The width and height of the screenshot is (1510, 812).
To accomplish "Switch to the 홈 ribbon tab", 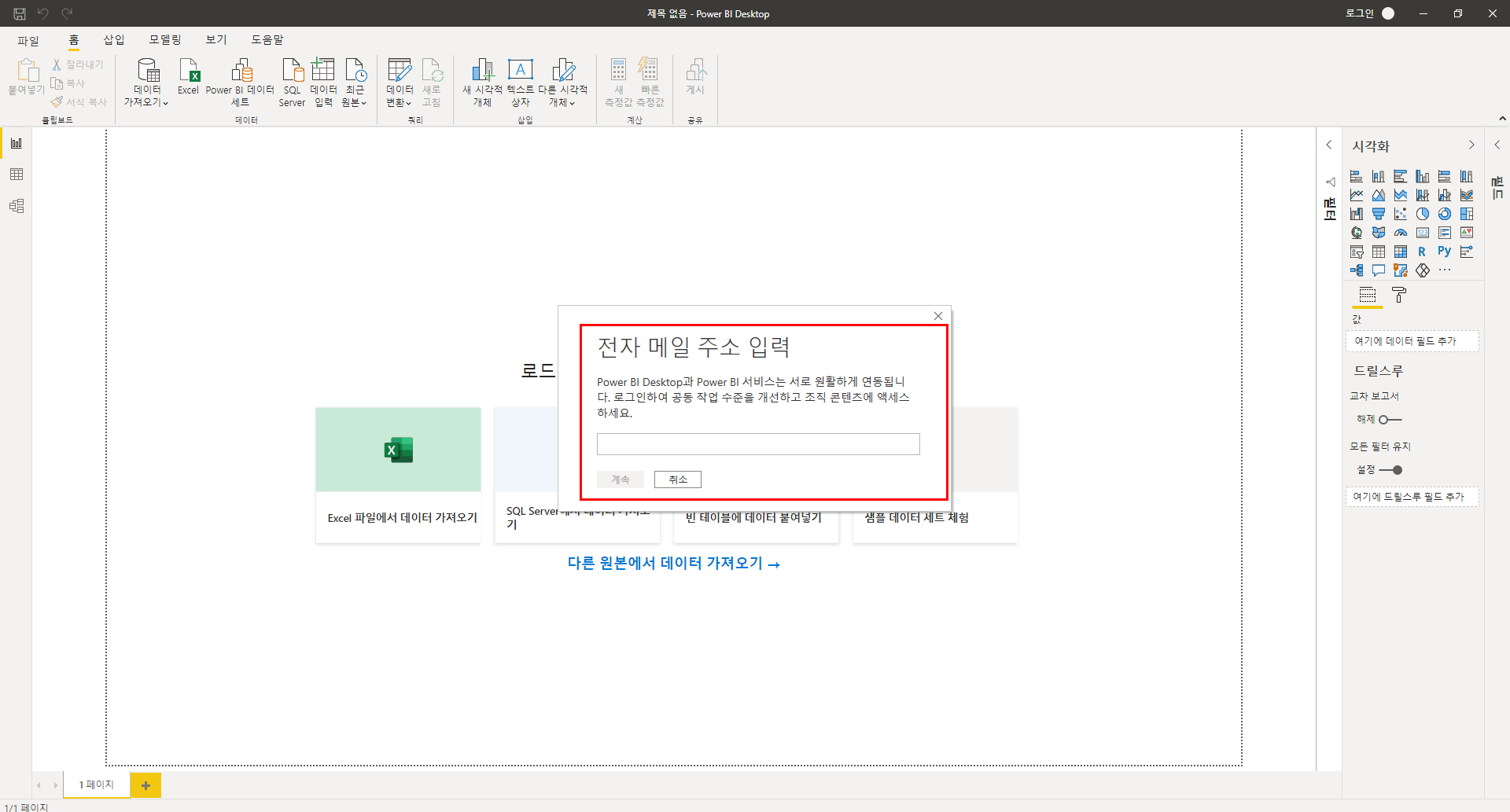I will pos(74,40).
